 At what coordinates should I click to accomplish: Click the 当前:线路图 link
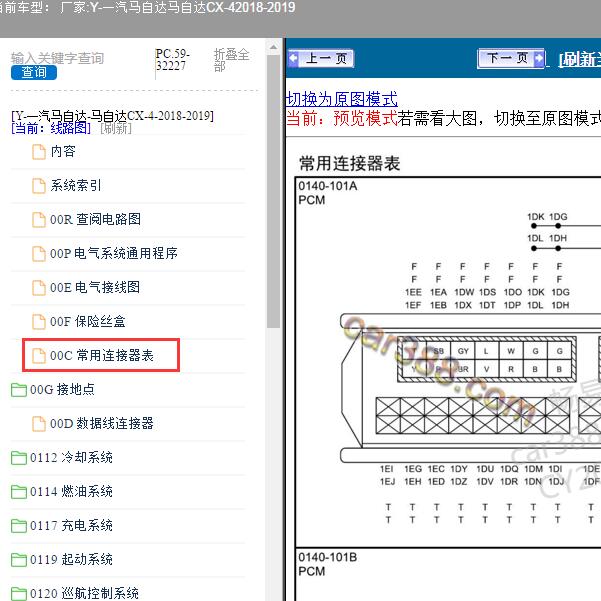tap(51, 128)
